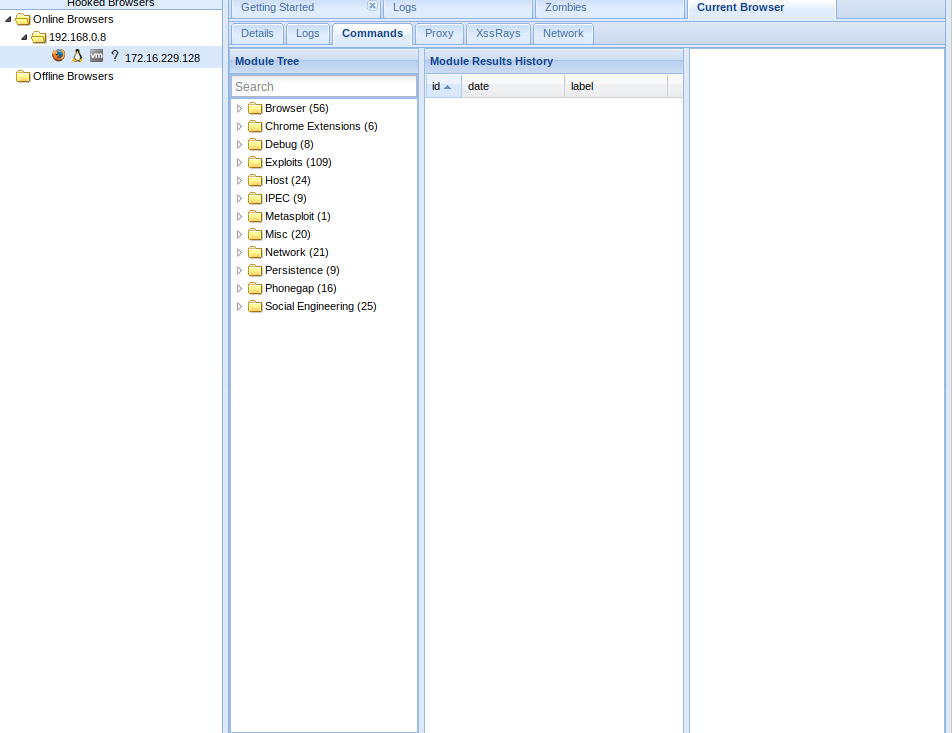
Task: Click the VM icon beside 172.16.229.128
Action: 97,55
